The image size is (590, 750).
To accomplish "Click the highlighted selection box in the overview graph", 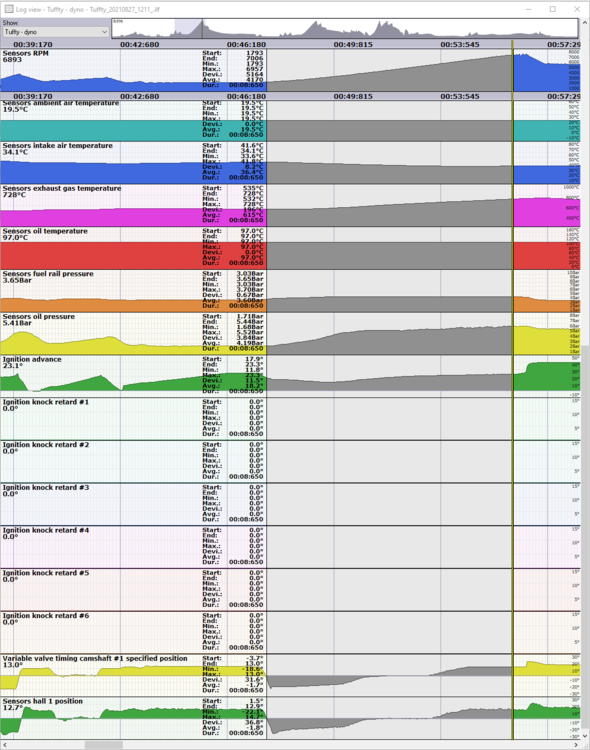I will coord(188,28).
